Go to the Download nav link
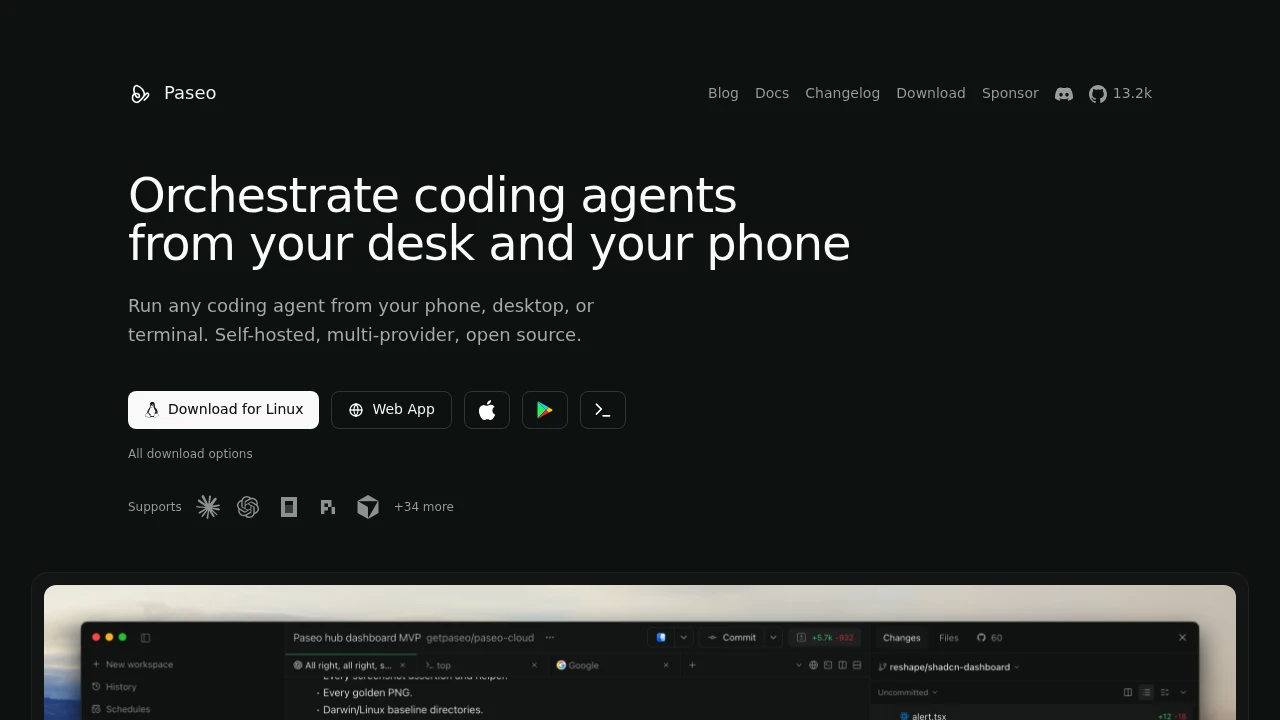The height and width of the screenshot is (720, 1280). (931, 93)
